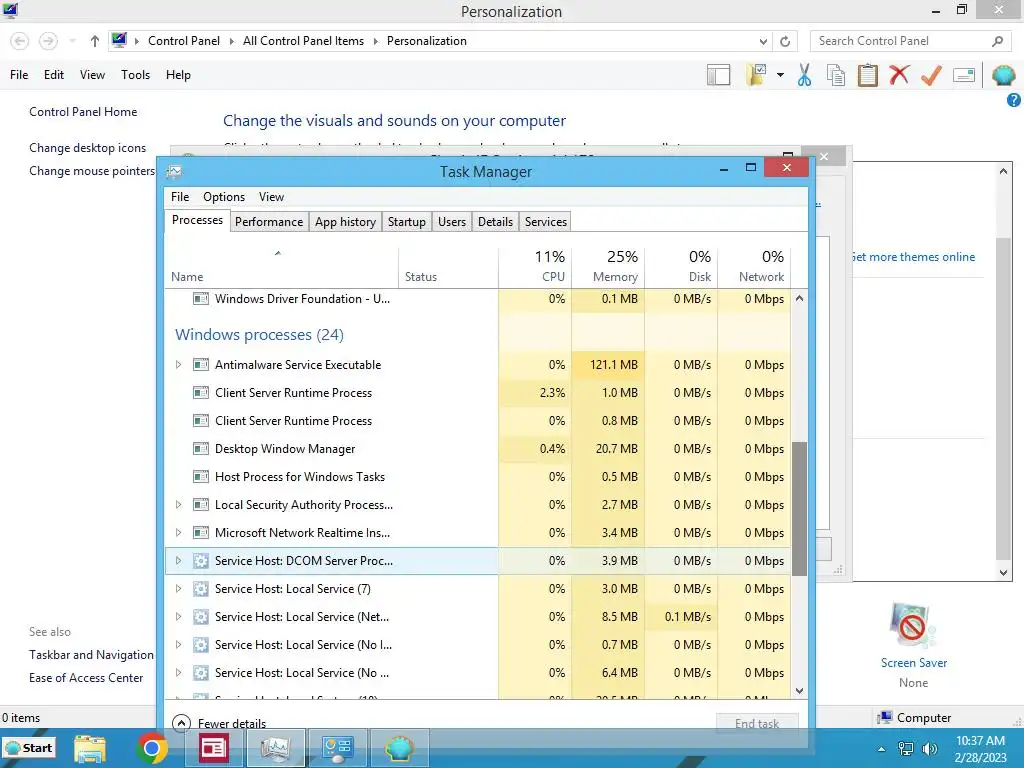
Task: Click Change desktop icons link
Action: pos(88,148)
